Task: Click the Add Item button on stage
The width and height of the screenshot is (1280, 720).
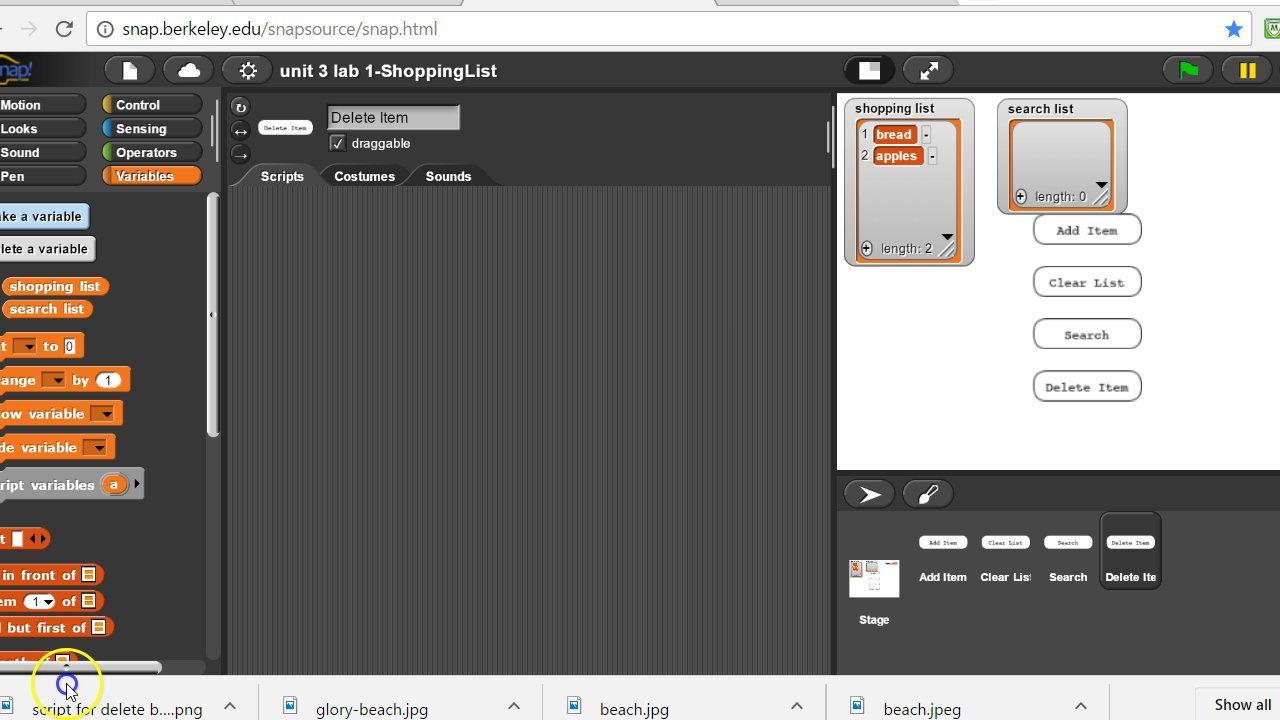Action: tap(1087, 230)
